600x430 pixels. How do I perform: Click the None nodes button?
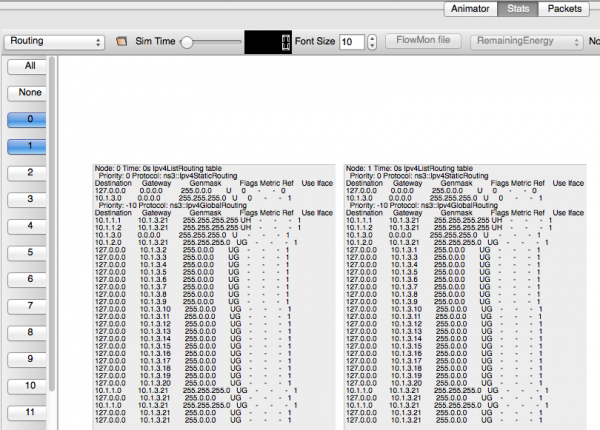click(x=30, y=93)
